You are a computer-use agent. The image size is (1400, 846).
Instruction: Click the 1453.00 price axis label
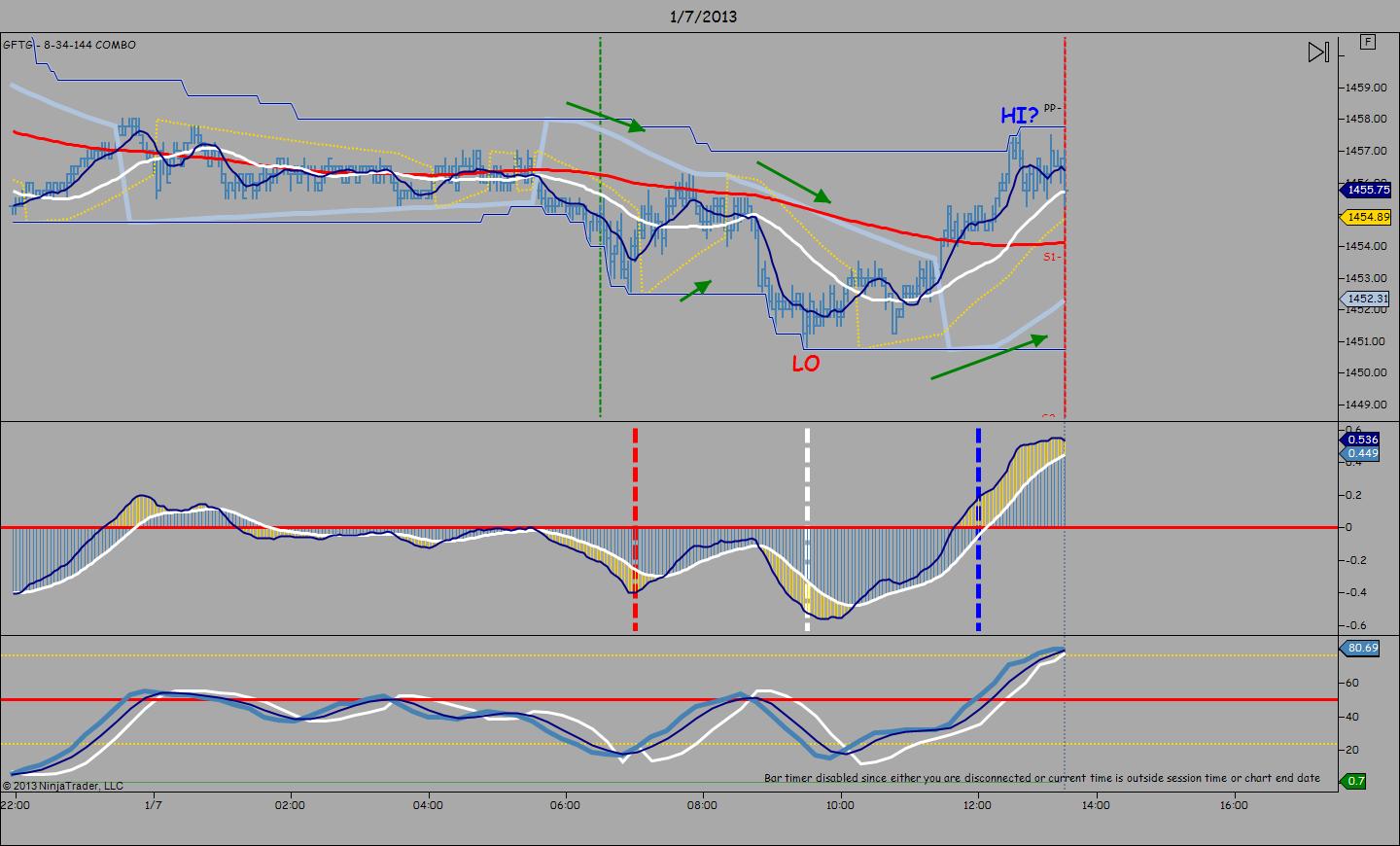tap(1366, 278)
